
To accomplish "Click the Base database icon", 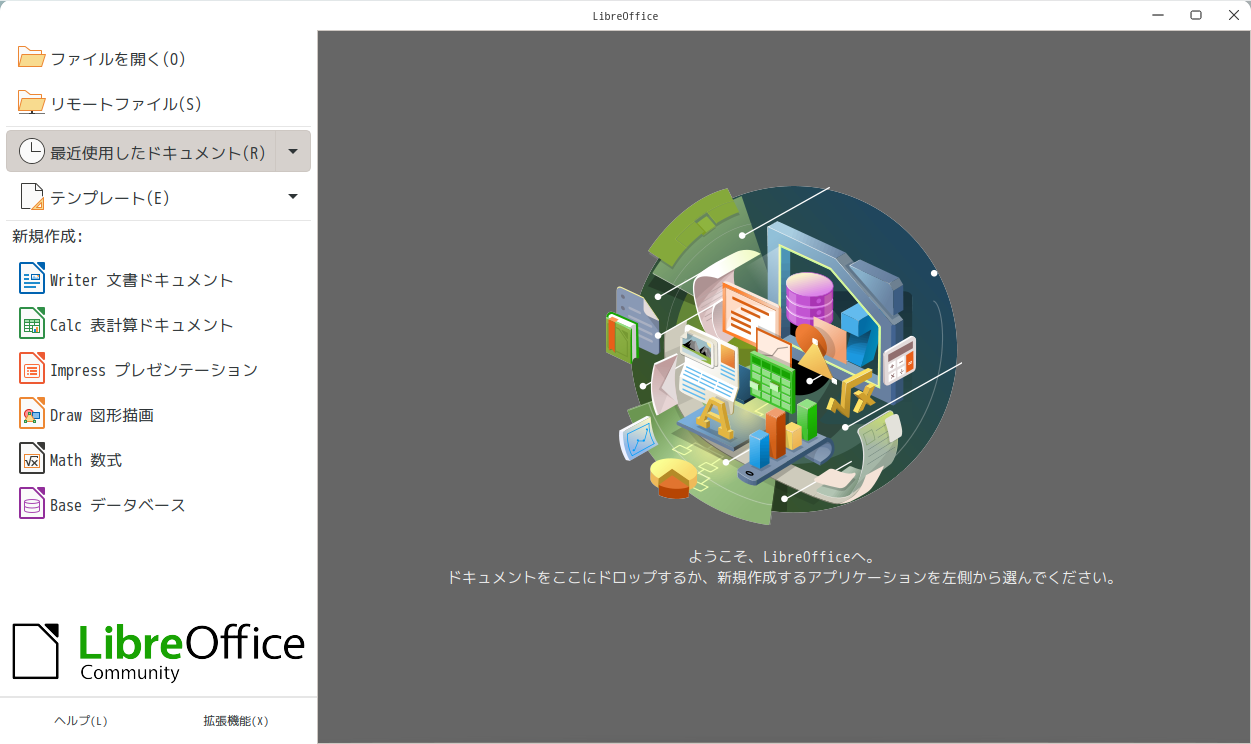I will (x=32, y=504).
